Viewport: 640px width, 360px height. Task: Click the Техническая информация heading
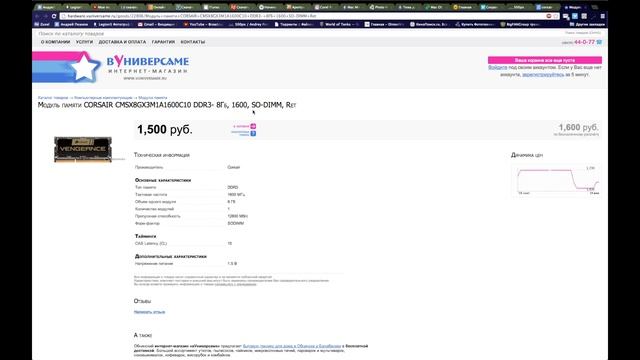pos(162,155)
